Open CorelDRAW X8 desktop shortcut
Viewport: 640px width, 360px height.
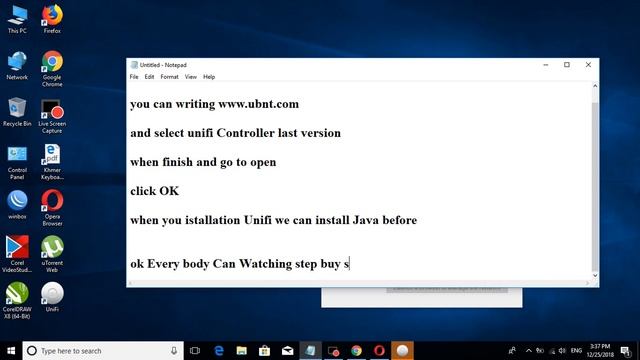point(17,300)
